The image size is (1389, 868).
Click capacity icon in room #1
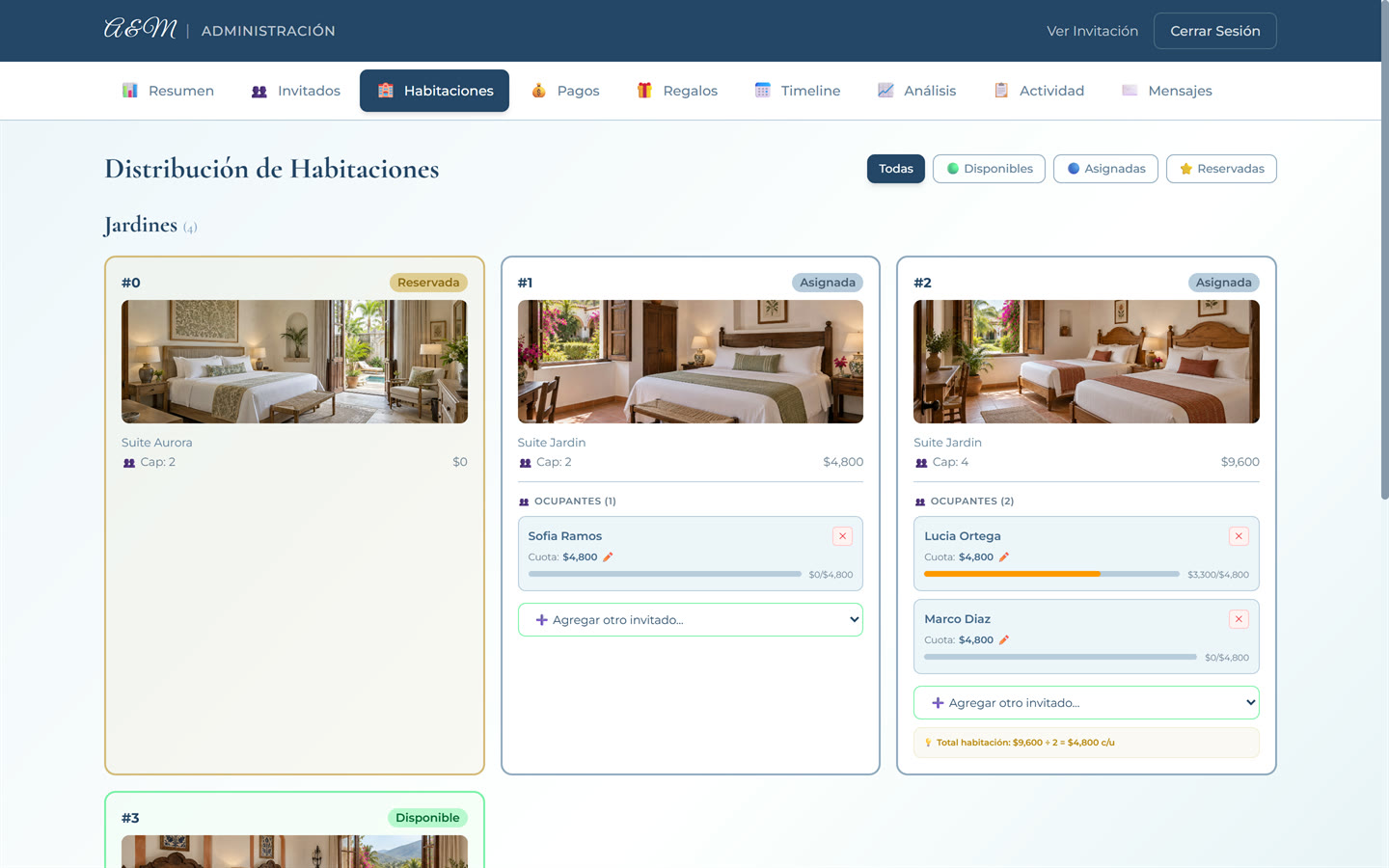(x=526, y=463)
